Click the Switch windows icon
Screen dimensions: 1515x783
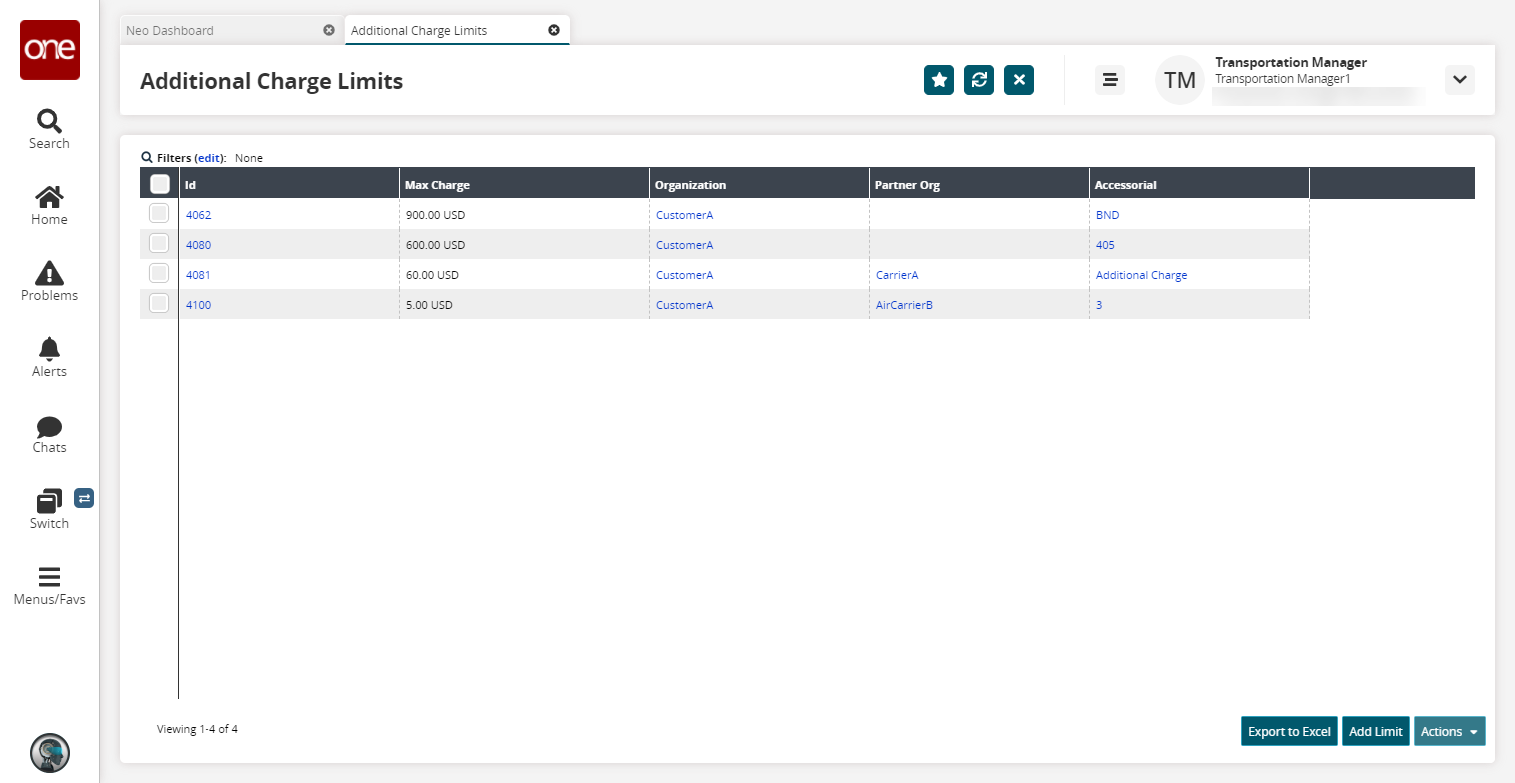[49, 501]
